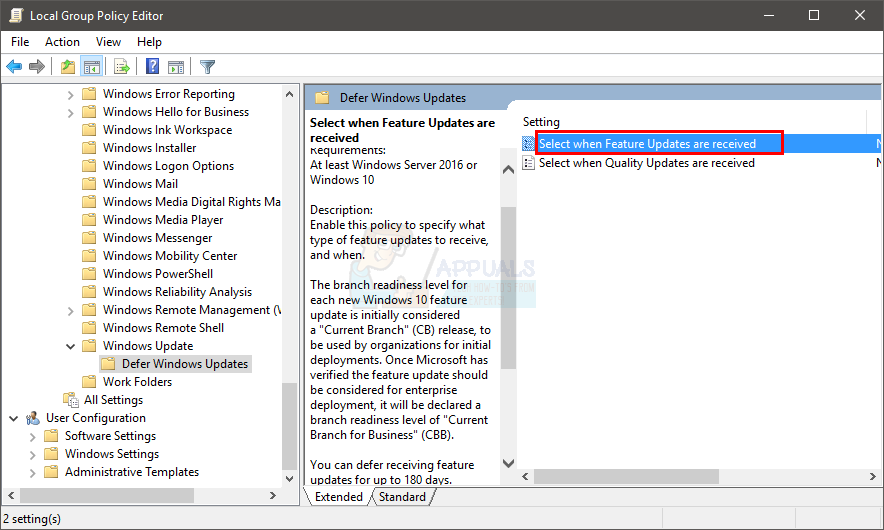Select Windows Ink Workspace folder
This screenshot has width=884, height=530.
167,130
